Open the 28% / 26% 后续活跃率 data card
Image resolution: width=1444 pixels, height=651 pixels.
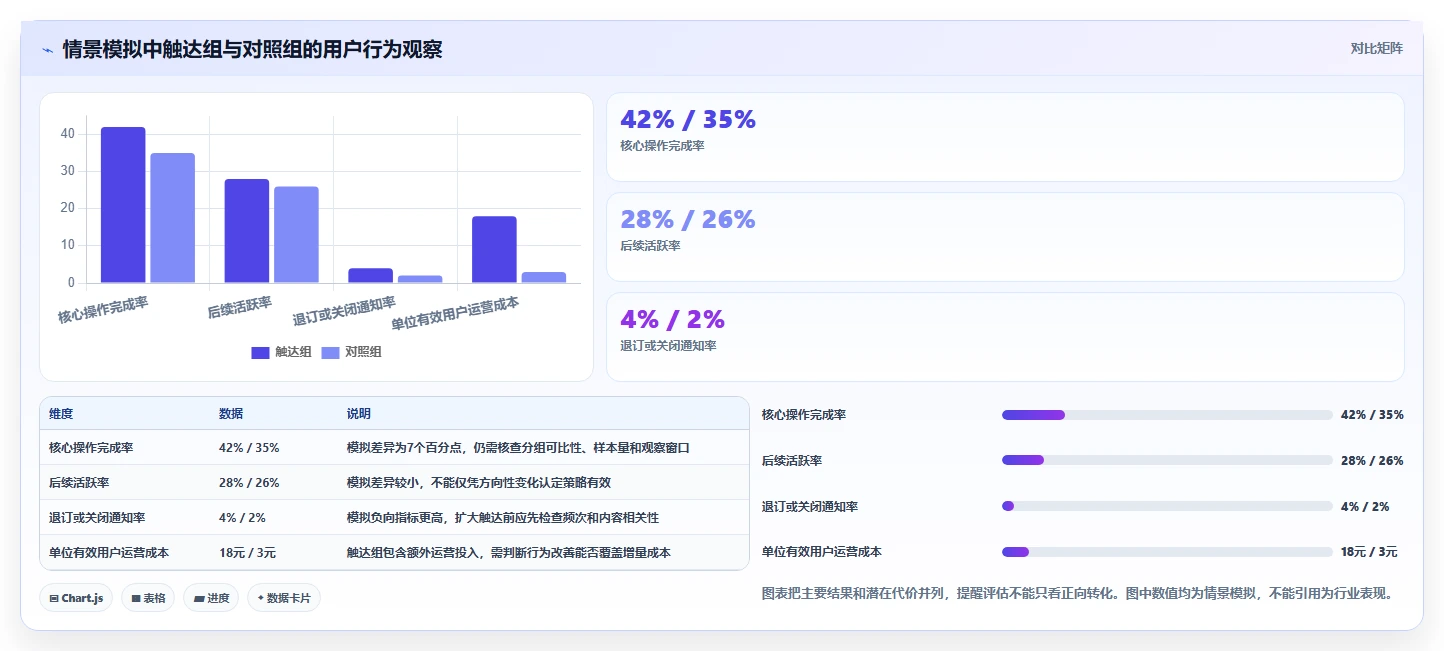[1005, 237]
